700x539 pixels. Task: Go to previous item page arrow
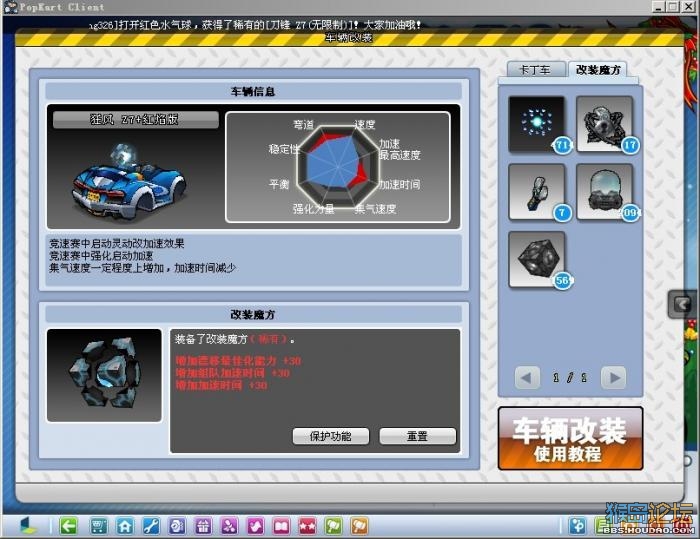[527, 378]
